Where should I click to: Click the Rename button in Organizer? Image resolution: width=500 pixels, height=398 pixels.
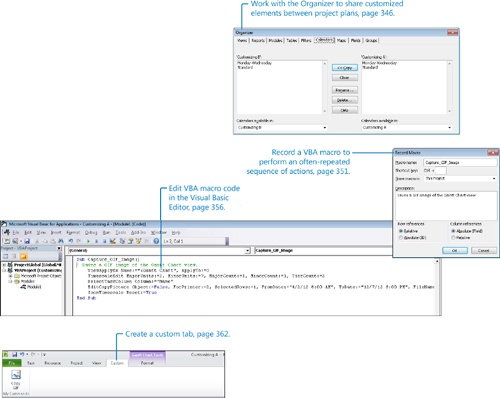click(345, 90)
